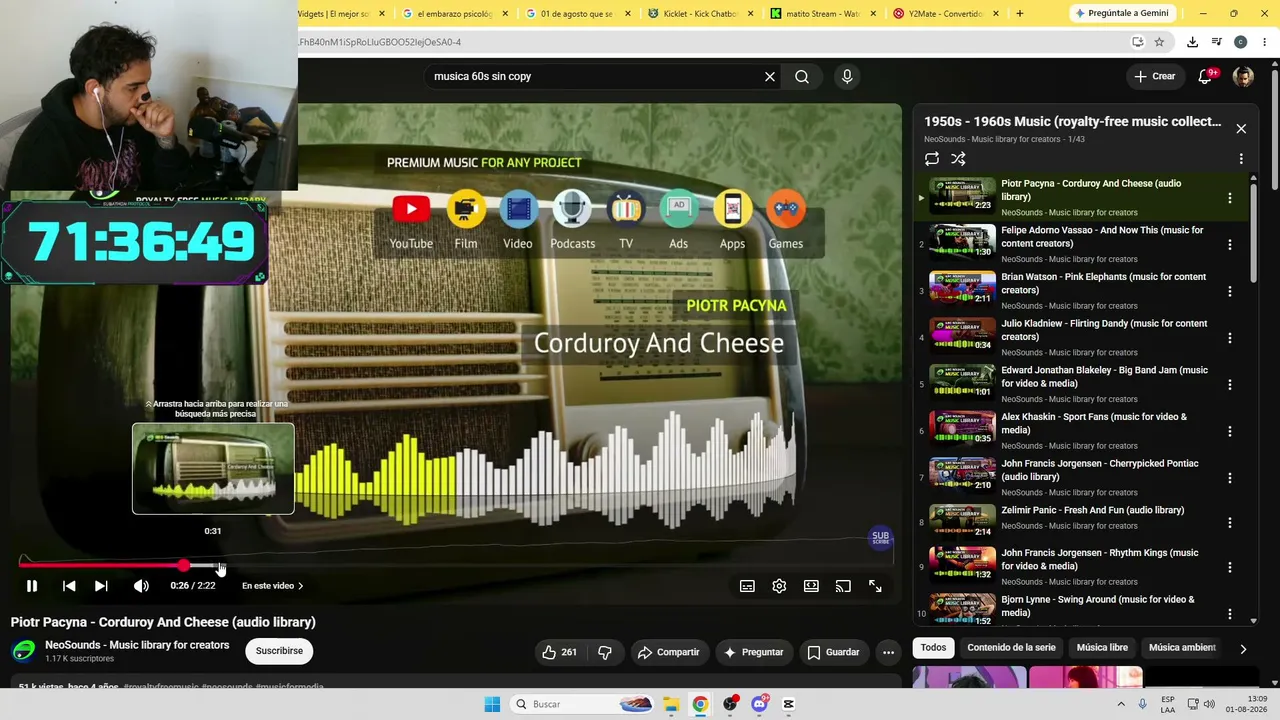Like the video with 261 likes

click(559, 652)
